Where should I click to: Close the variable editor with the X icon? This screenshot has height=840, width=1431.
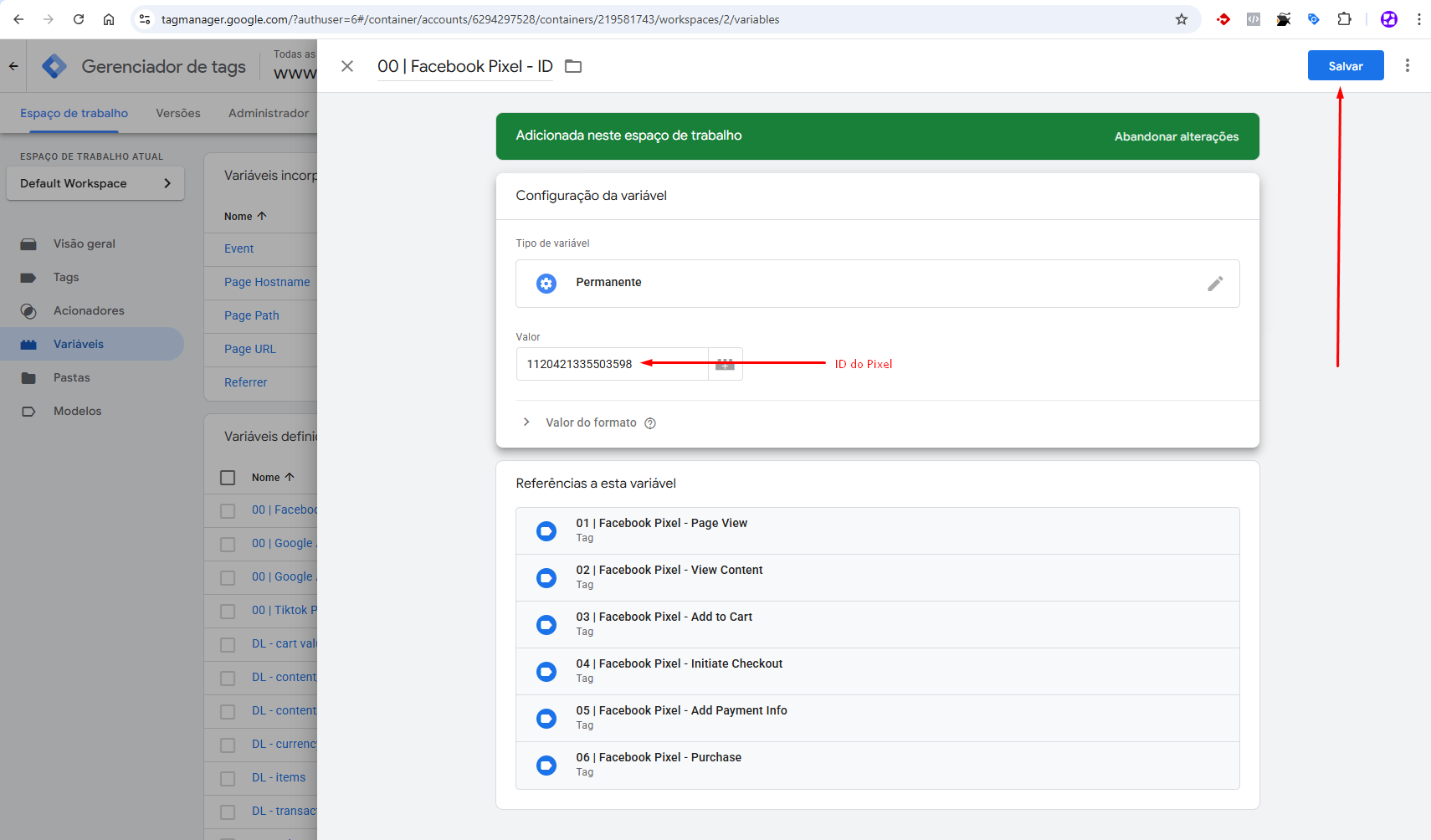347,66
